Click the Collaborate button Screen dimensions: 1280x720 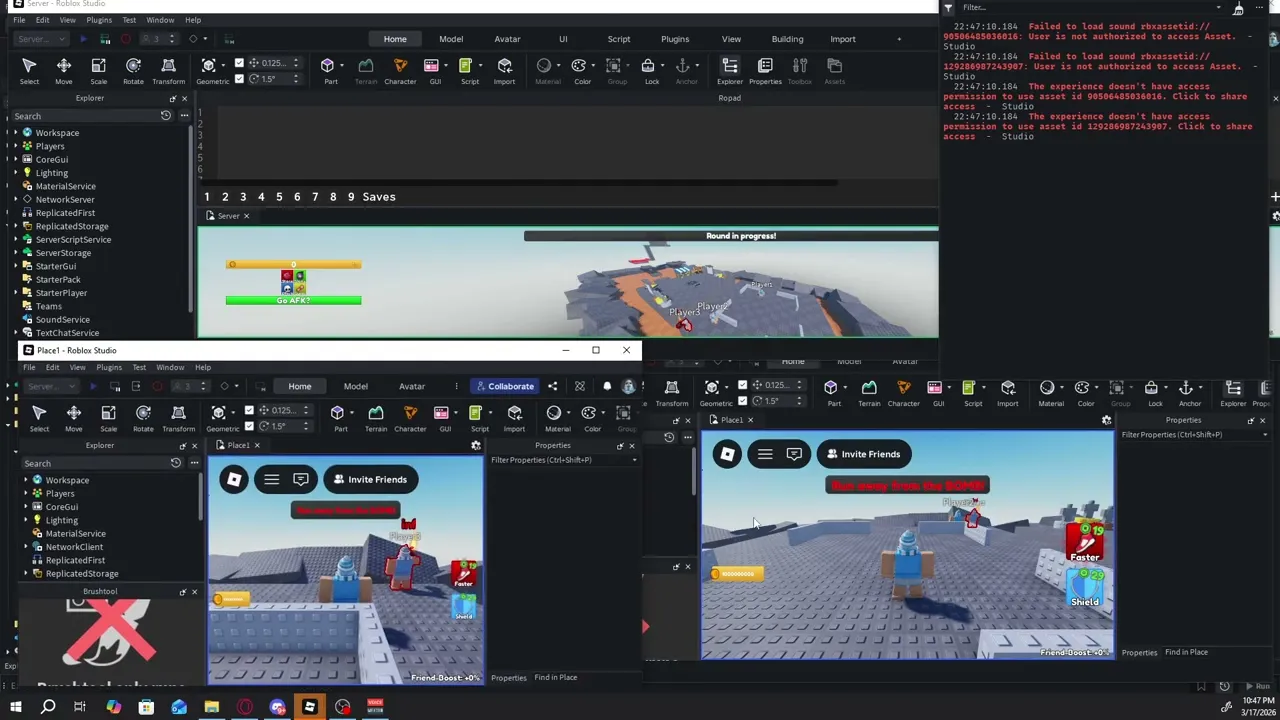pyautogui.click(x=505, y=386)
